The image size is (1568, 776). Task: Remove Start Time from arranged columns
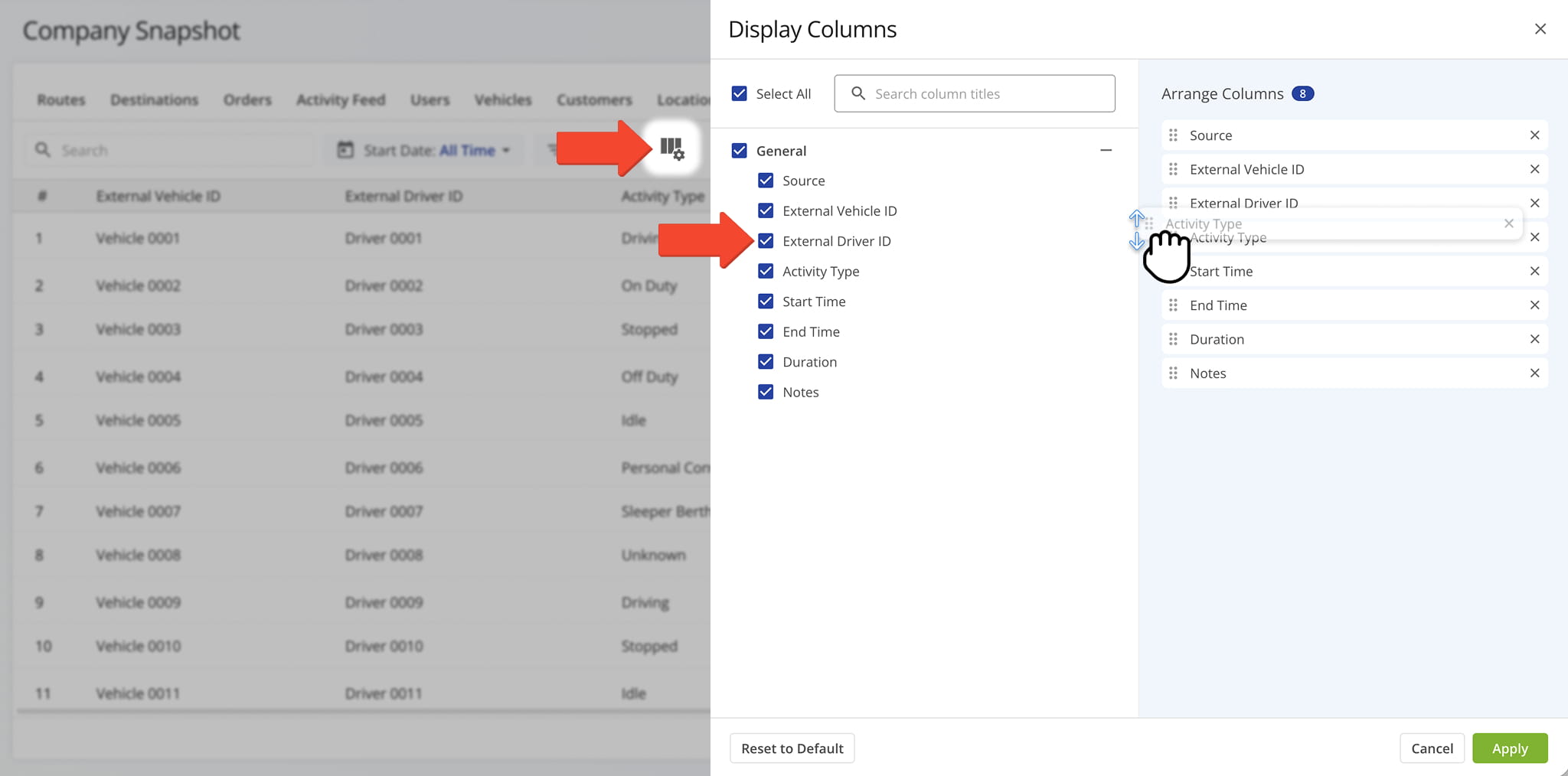tap(1534, 271)
